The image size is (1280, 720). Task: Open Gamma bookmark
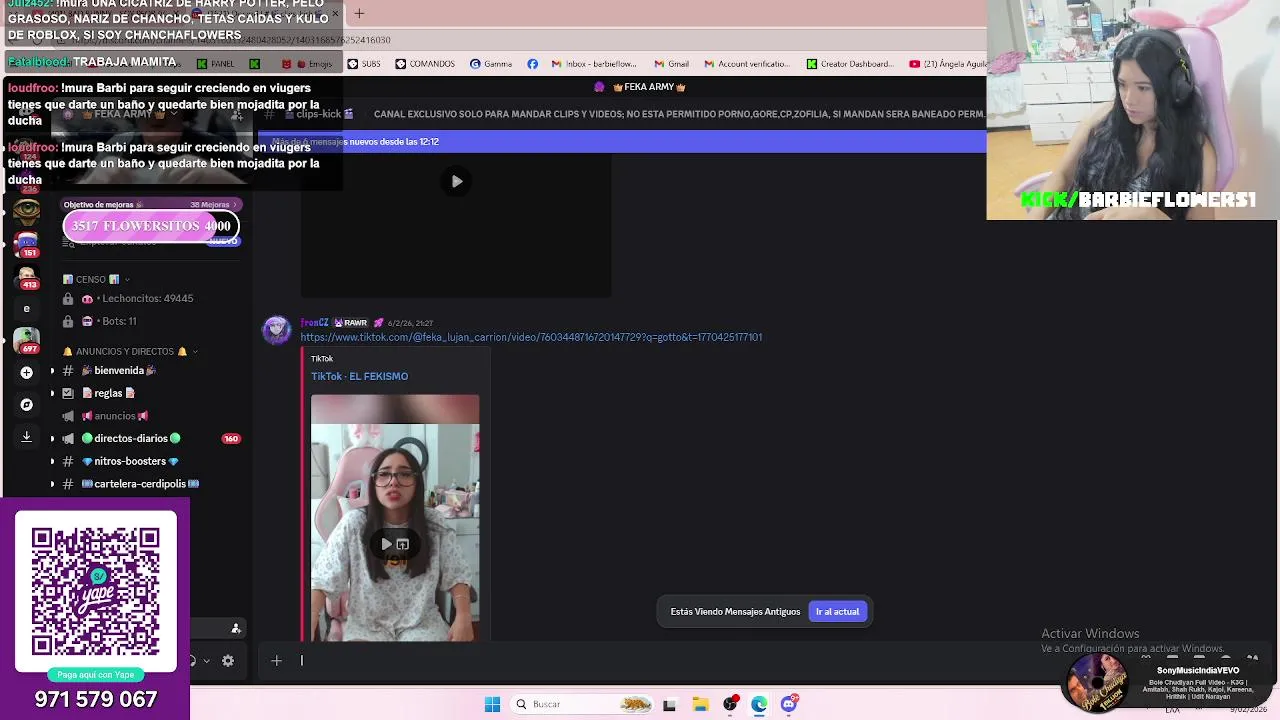pos(491,64)
